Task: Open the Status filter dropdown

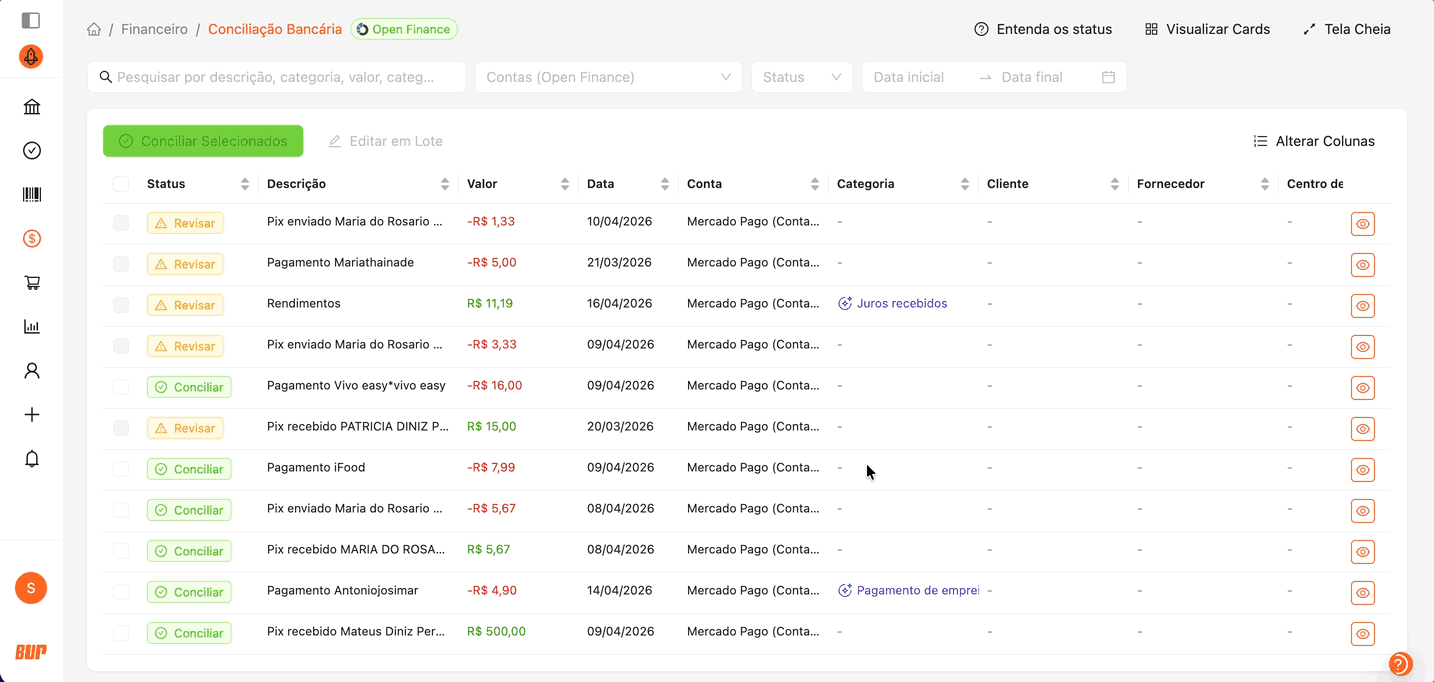Action: pyautogui.click(x=801, y=77)
